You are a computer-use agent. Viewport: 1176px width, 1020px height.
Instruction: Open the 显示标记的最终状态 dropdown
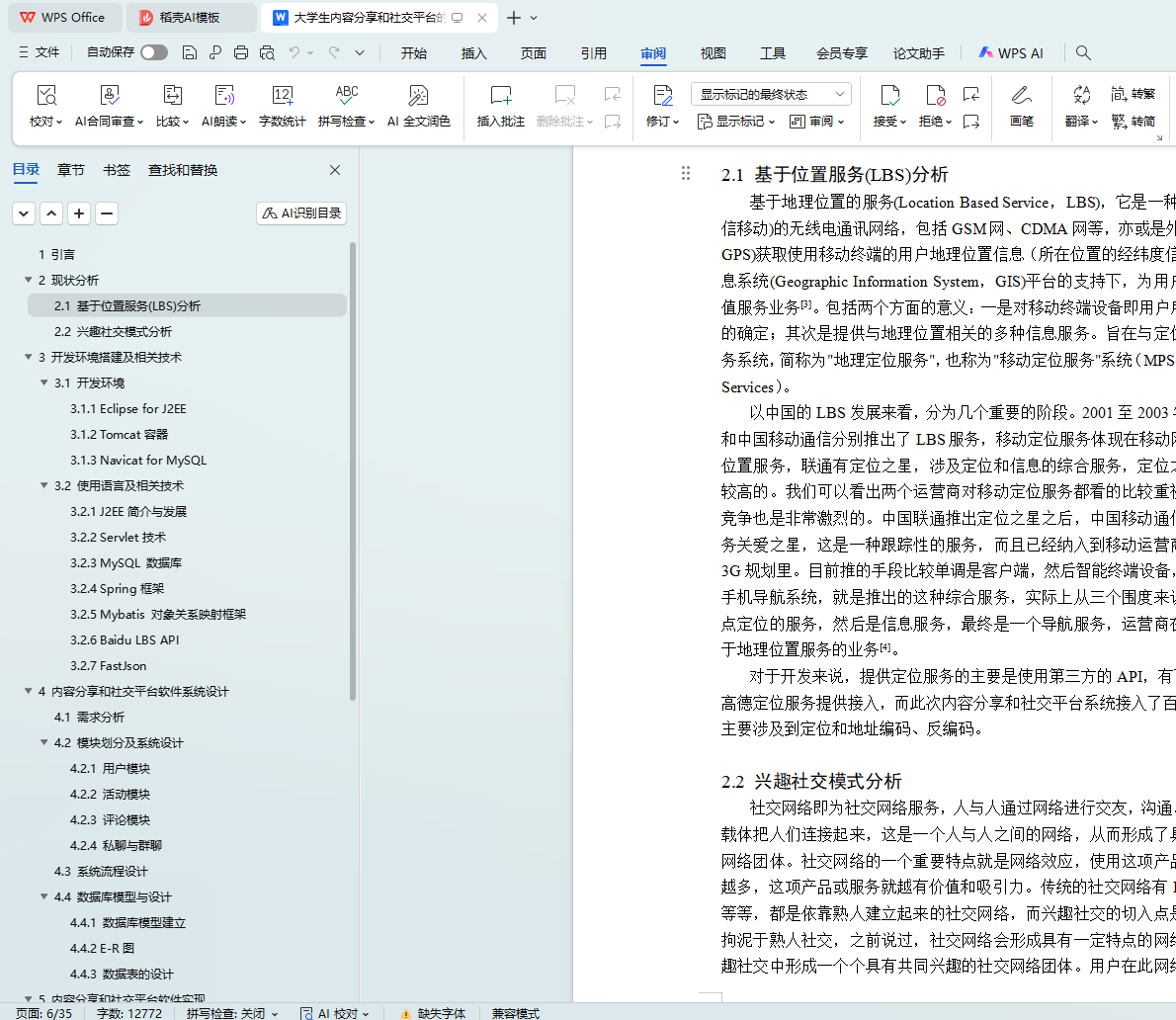click(x=771, y=94)
